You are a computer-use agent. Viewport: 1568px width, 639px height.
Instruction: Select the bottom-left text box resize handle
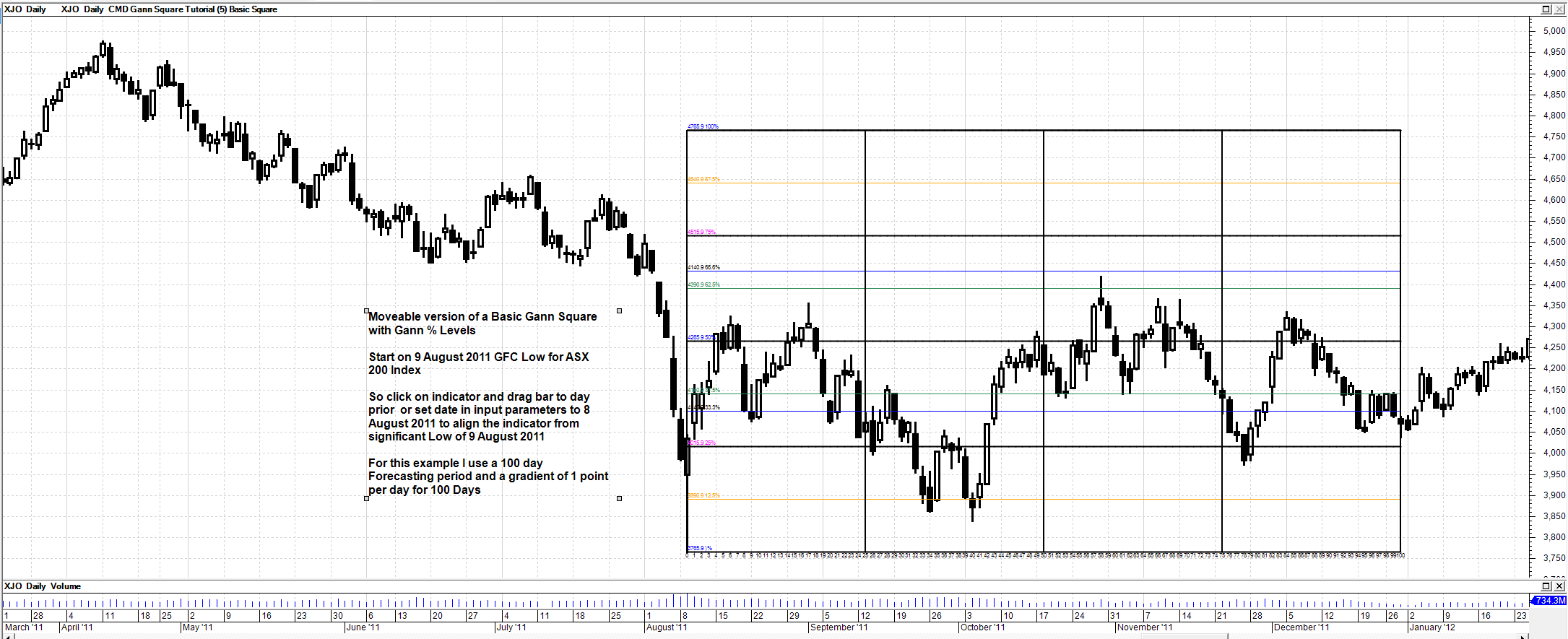[367, 498]
